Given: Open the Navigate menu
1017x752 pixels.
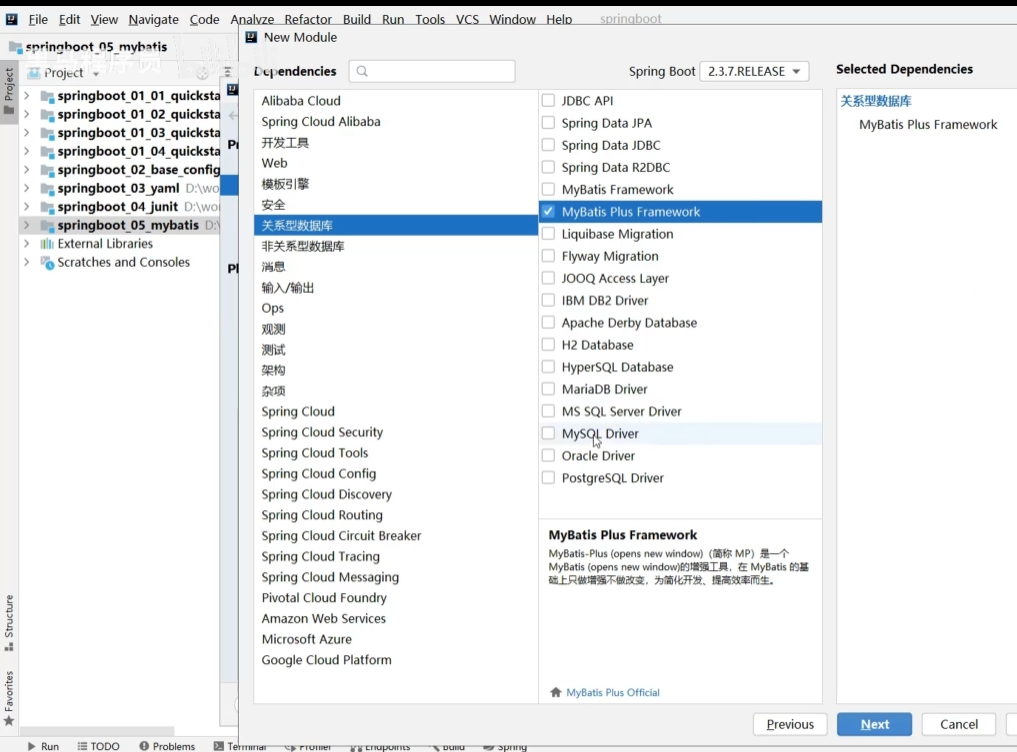Looking at the screenshot, I should pos(154,19).
